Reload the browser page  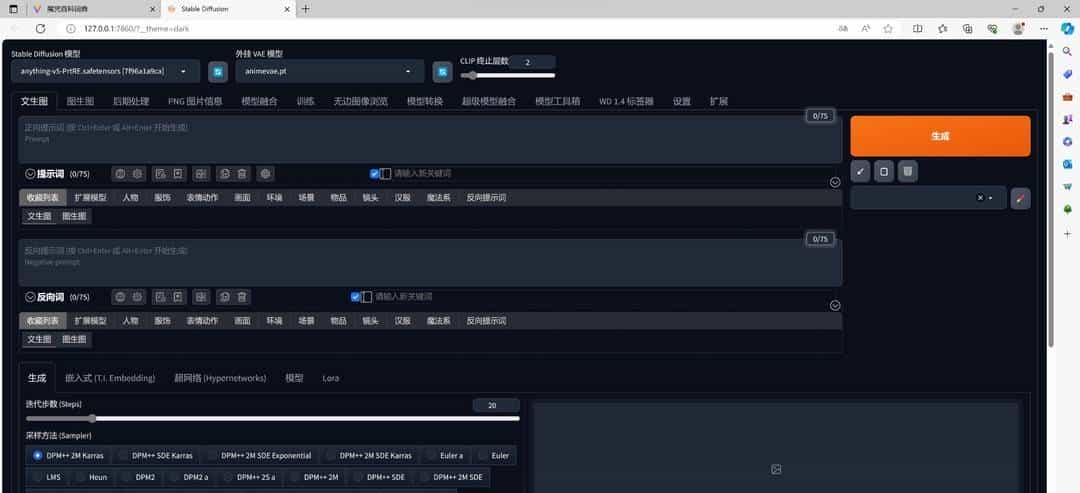pos(41,29)
